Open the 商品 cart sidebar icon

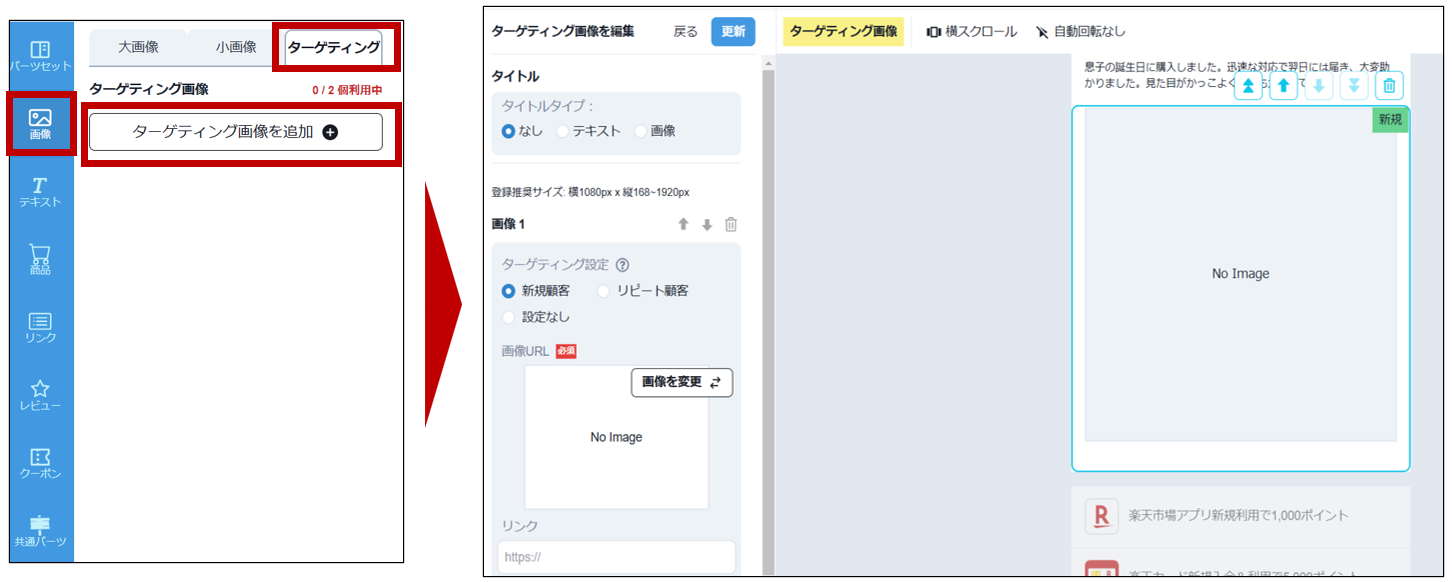tap(40, 260)
